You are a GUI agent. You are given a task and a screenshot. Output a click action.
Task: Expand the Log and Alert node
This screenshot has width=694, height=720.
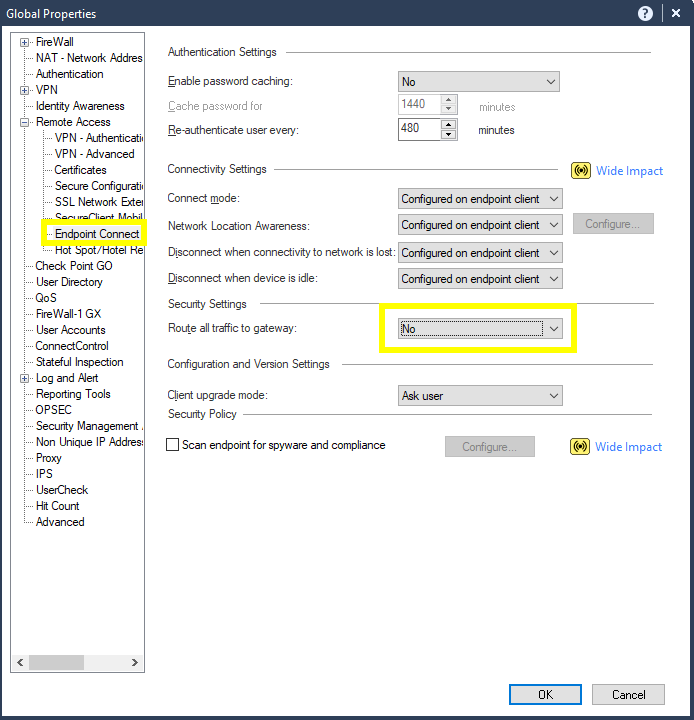pyautogui.click(x=24, y=379)
